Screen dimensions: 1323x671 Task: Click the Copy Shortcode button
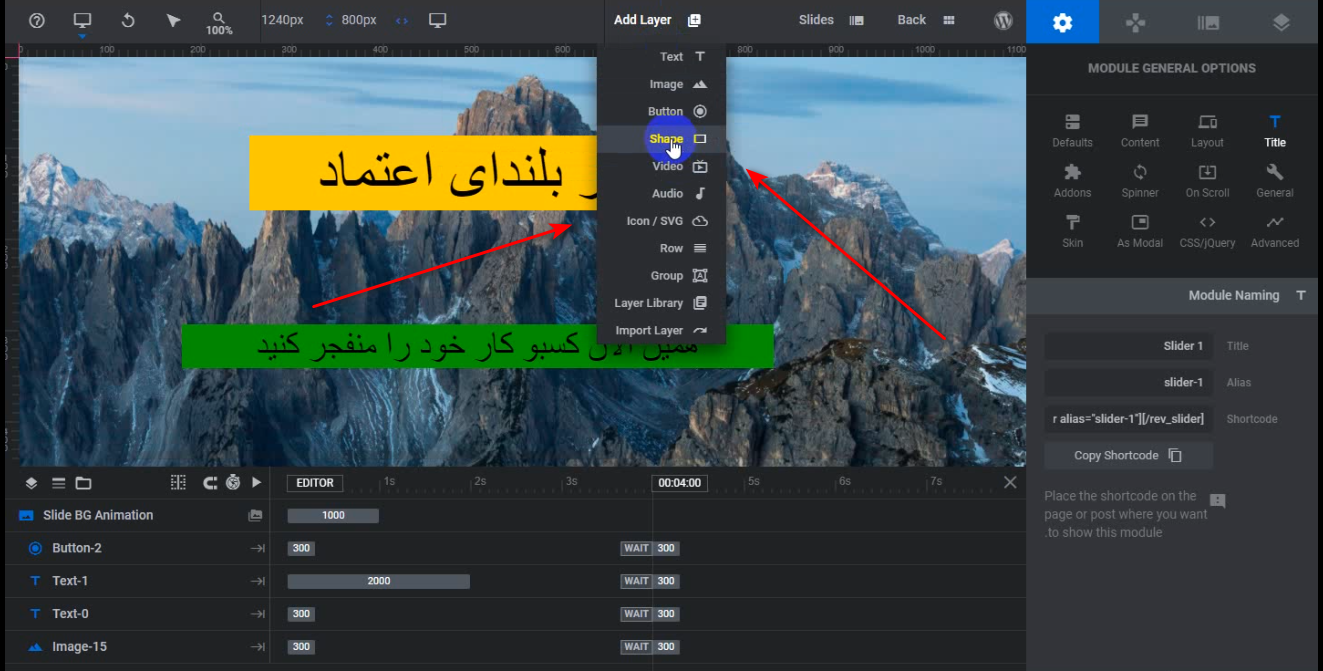coord(1129,455)
